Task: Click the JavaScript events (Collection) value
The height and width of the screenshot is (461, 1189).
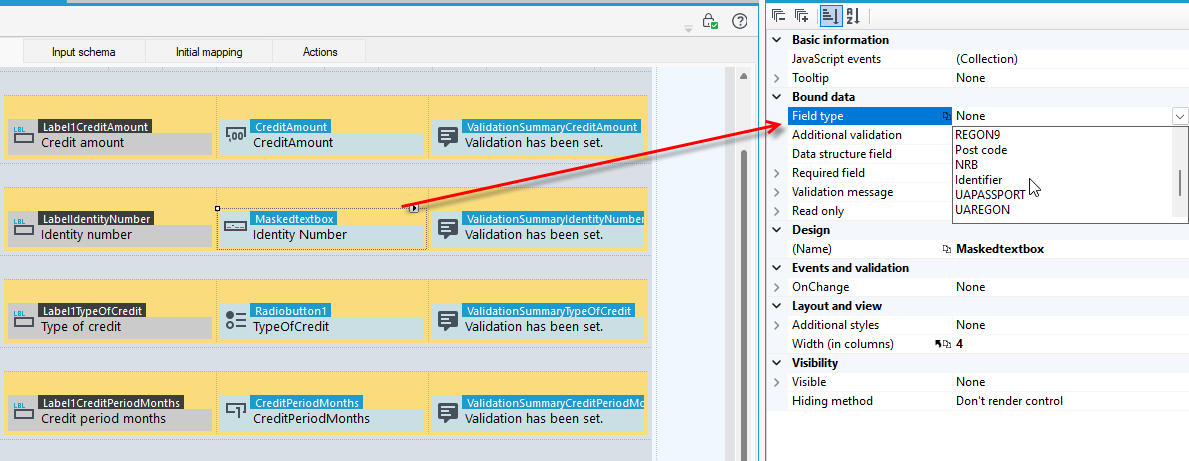Action: coord(987,59)
